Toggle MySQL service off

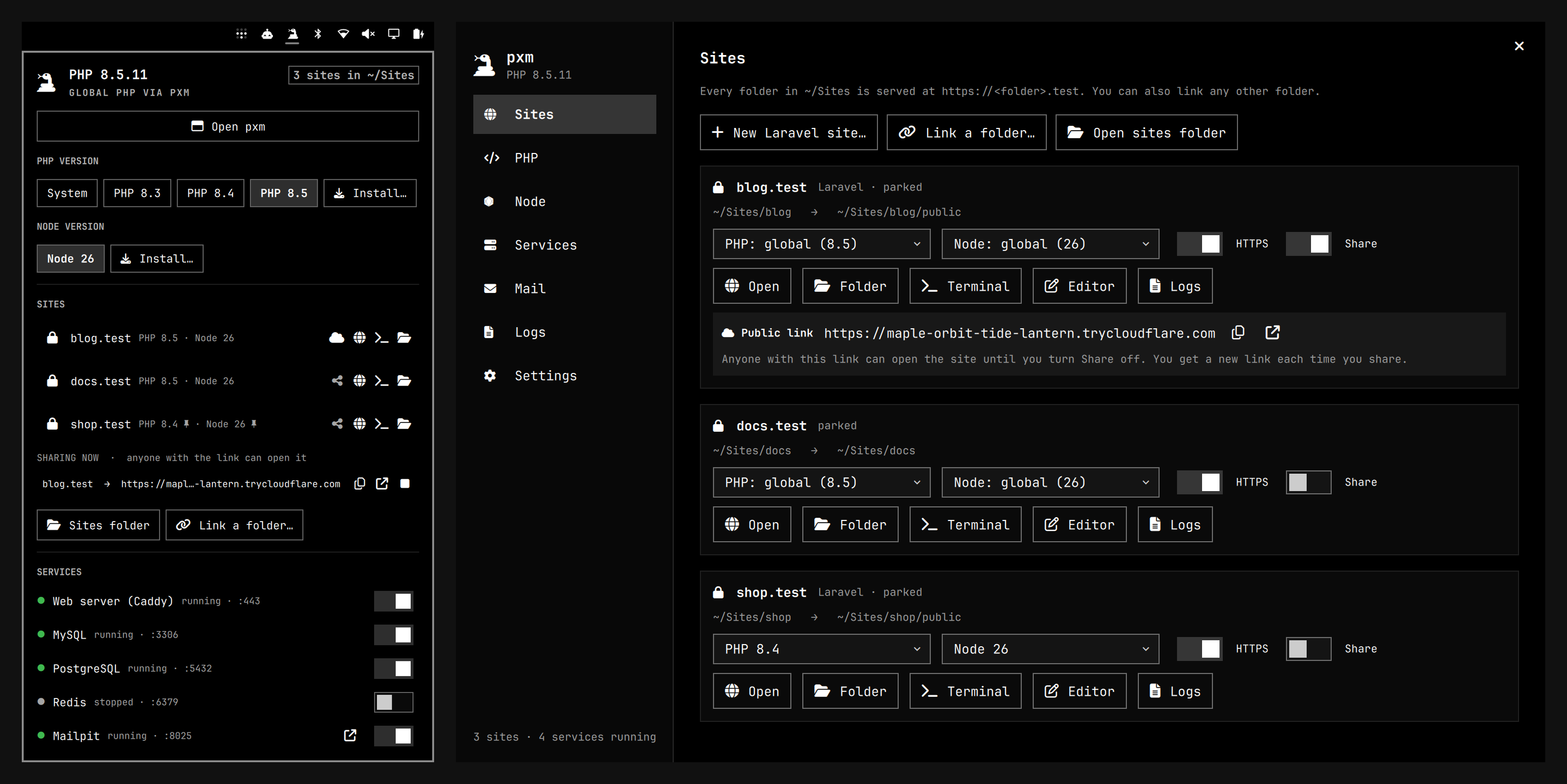394,635
